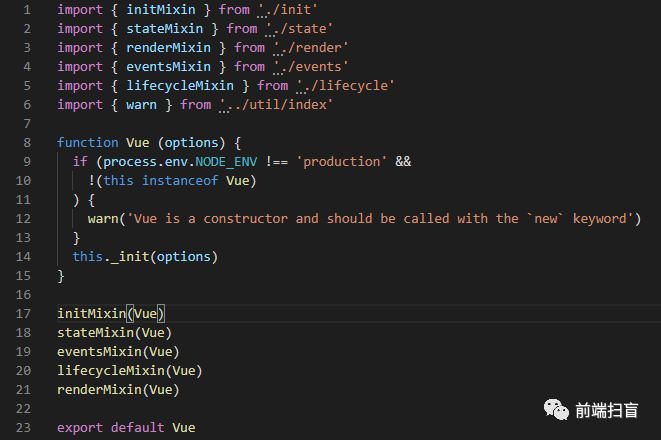Image resolution: width=661 pixels, height=440 pixels.
Task: Click the word keyword in the warning string
Action: point(599,218)
